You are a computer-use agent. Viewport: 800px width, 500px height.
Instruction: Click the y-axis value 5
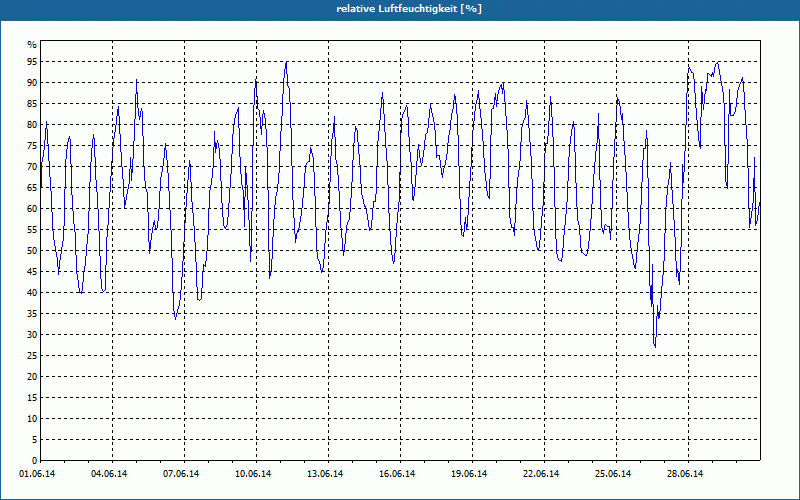[x=35, y=440]
